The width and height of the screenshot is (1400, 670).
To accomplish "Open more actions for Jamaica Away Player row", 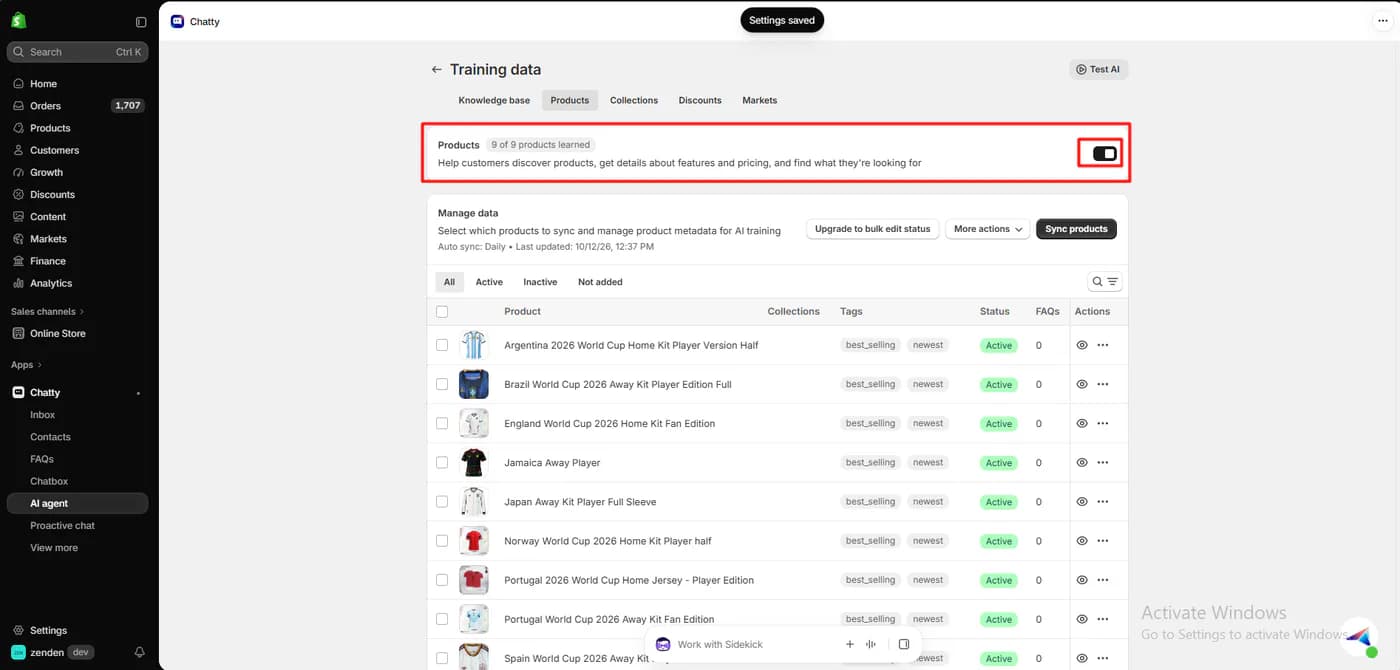I will (x=1103, y=463).
